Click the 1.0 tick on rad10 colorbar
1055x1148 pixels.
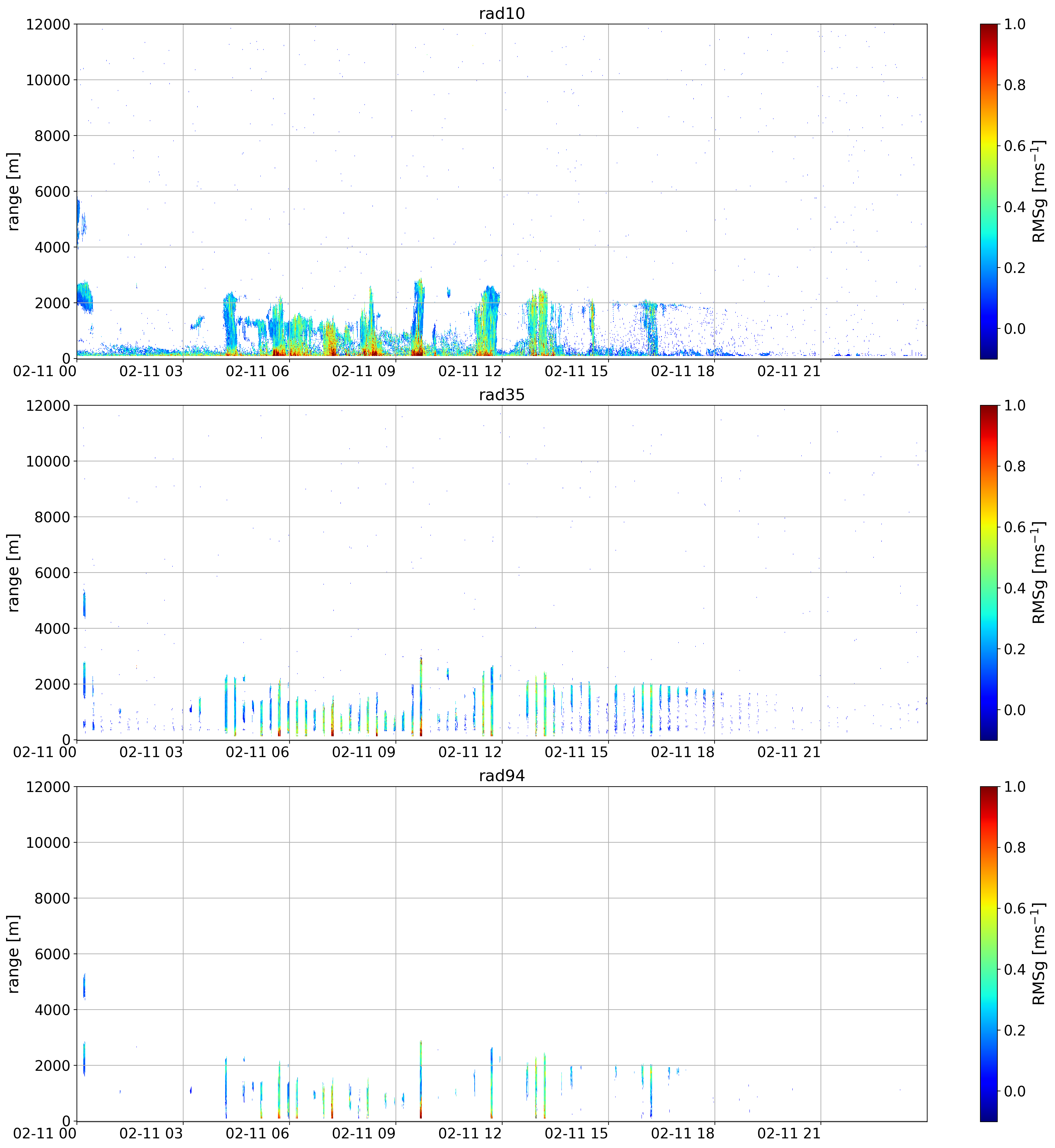(1014, 25)
